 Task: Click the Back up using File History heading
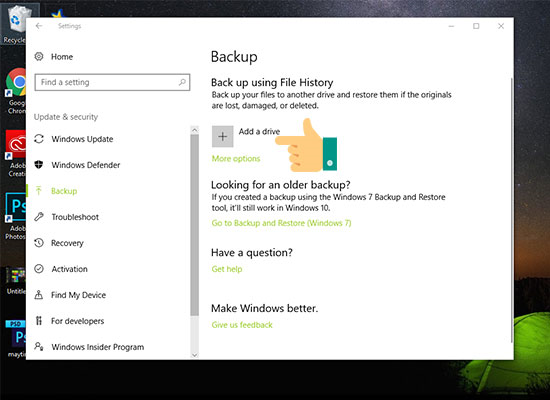click(272, 82)
